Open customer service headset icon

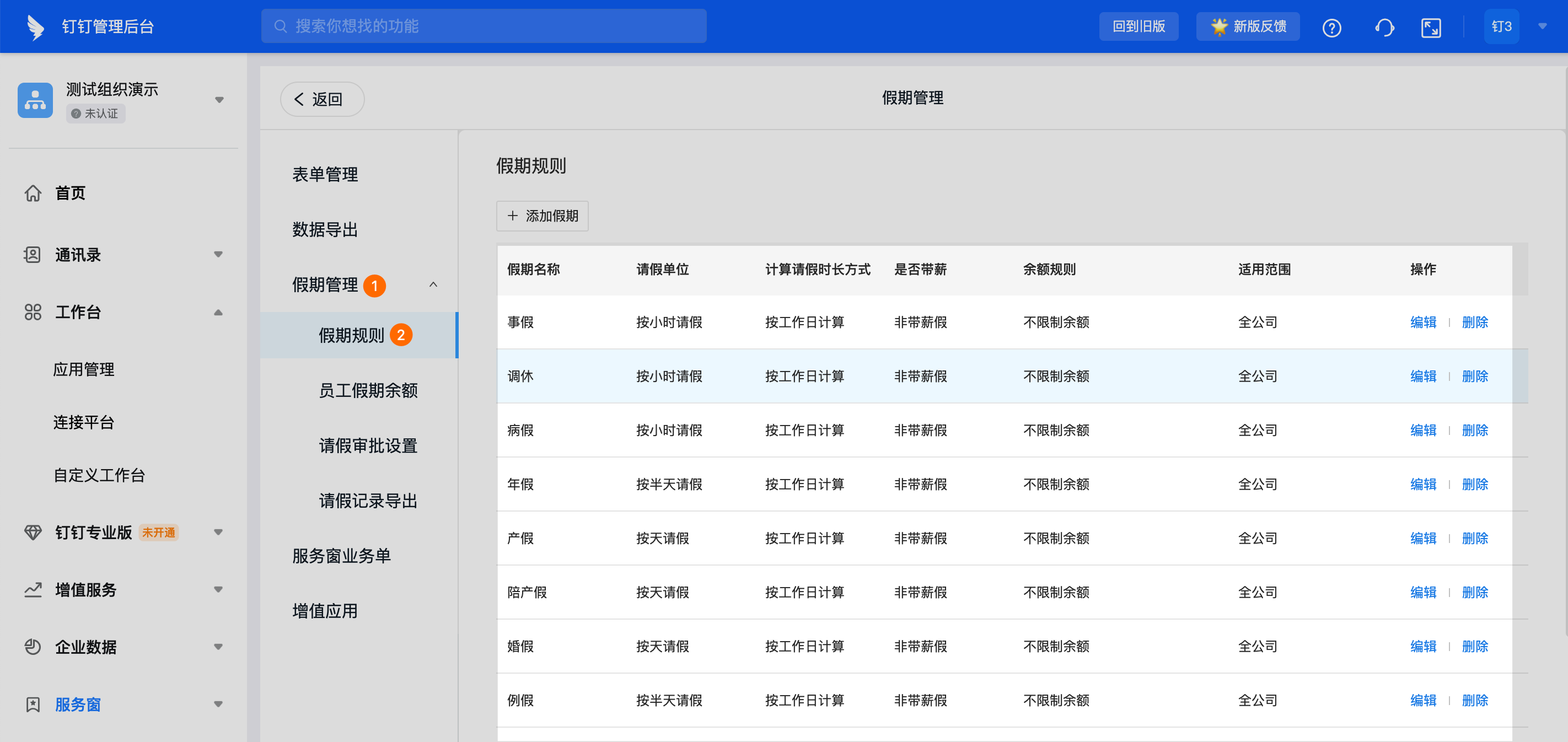click(x=1384, y=28)
